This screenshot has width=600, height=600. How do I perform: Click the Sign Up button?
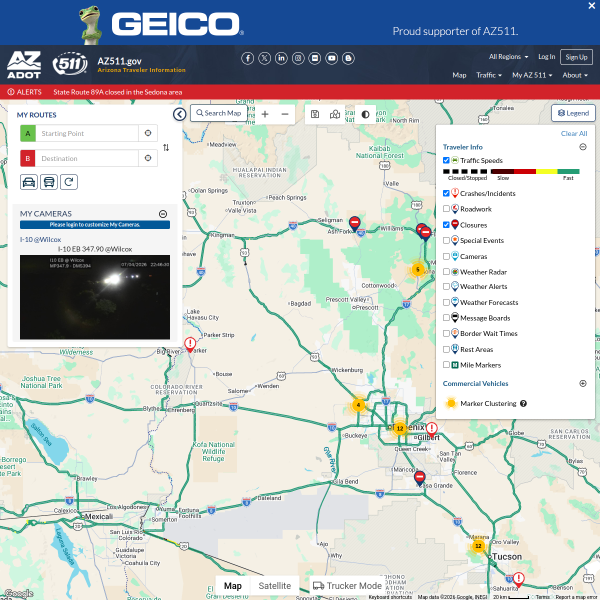click(576, 57)
